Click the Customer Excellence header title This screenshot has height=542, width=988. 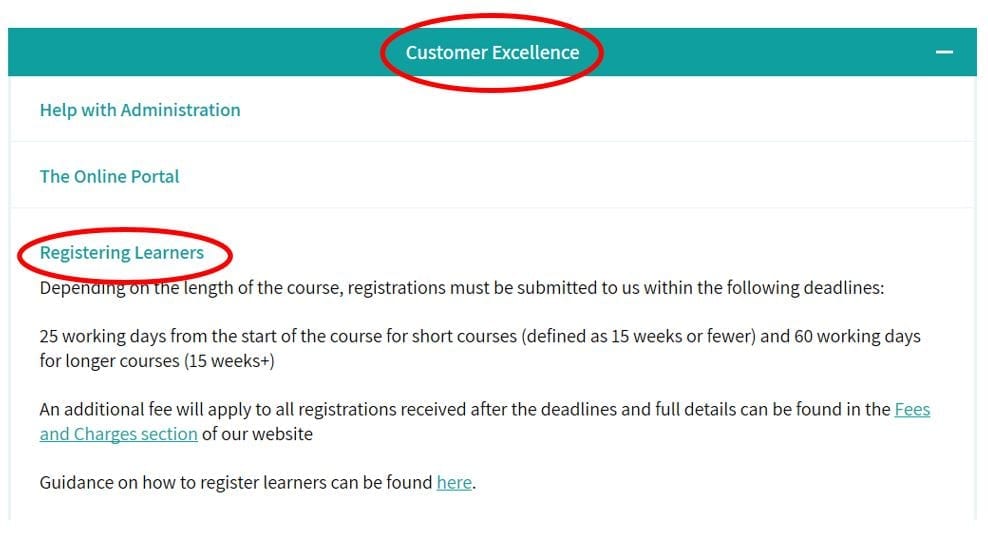[492, 52]
